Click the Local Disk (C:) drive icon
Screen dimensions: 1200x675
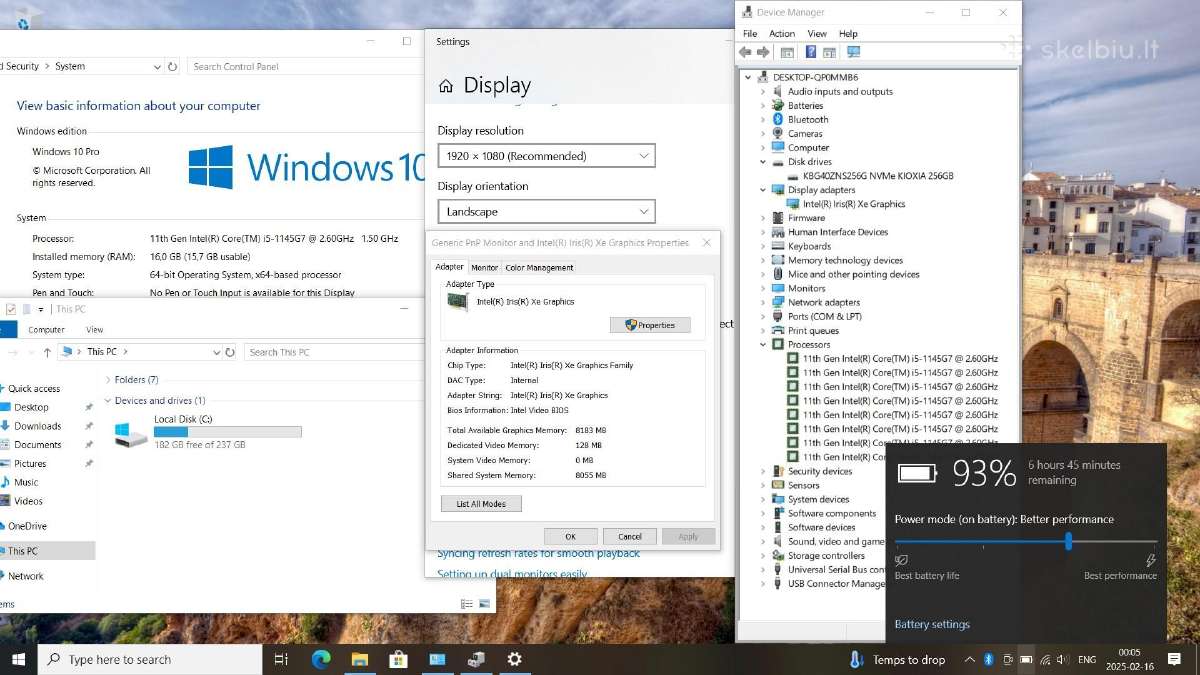(x=131, y=433)
